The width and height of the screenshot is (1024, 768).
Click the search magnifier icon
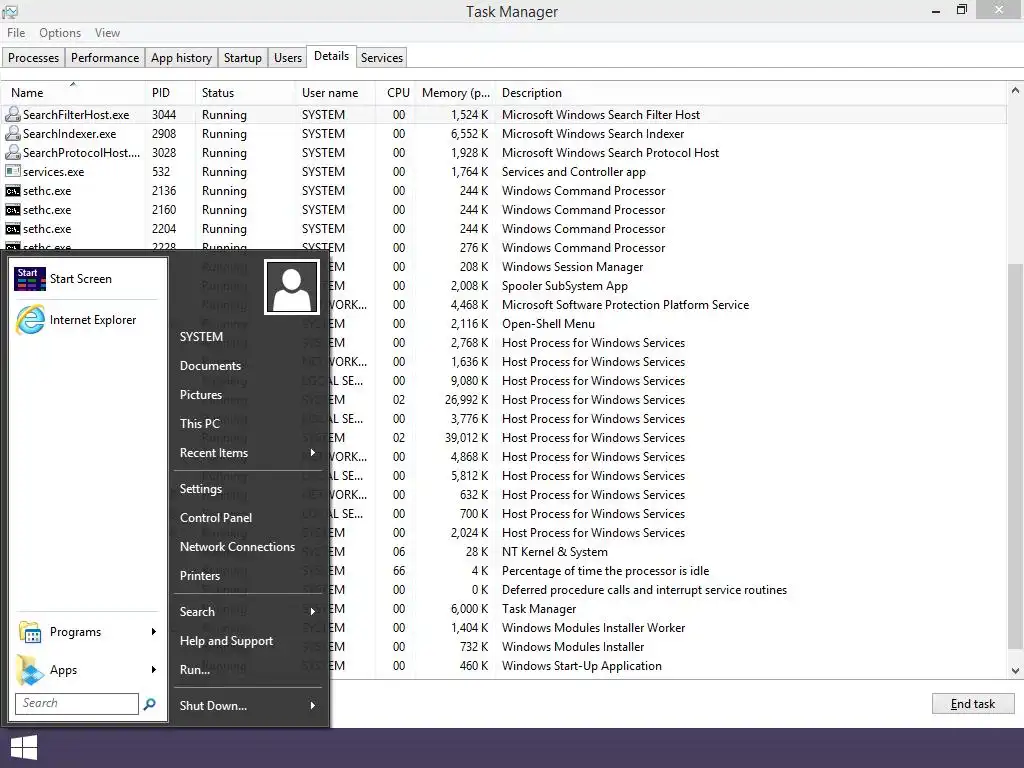coord(150,704)
